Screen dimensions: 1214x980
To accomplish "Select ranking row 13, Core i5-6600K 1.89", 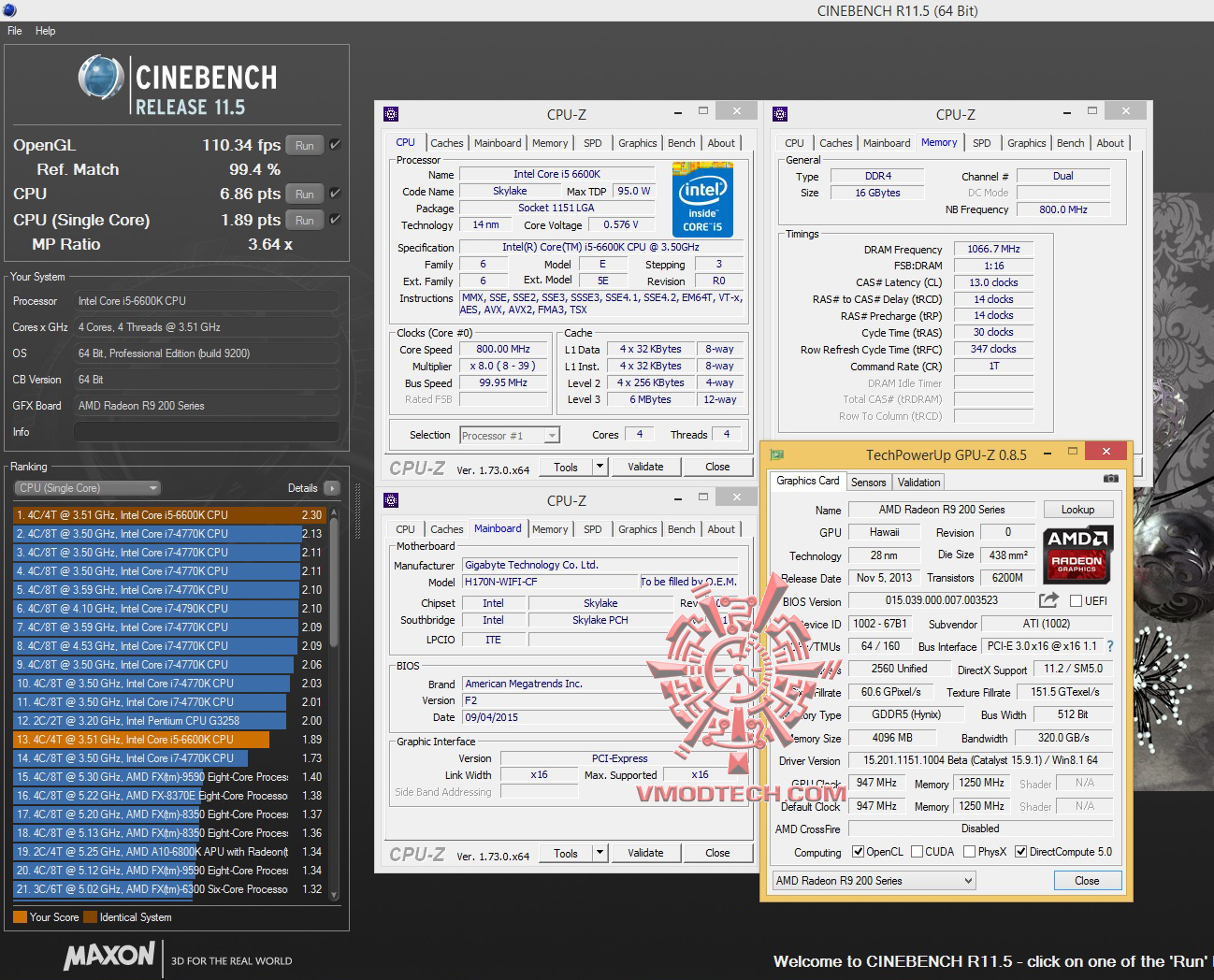I will click(169, 740).
